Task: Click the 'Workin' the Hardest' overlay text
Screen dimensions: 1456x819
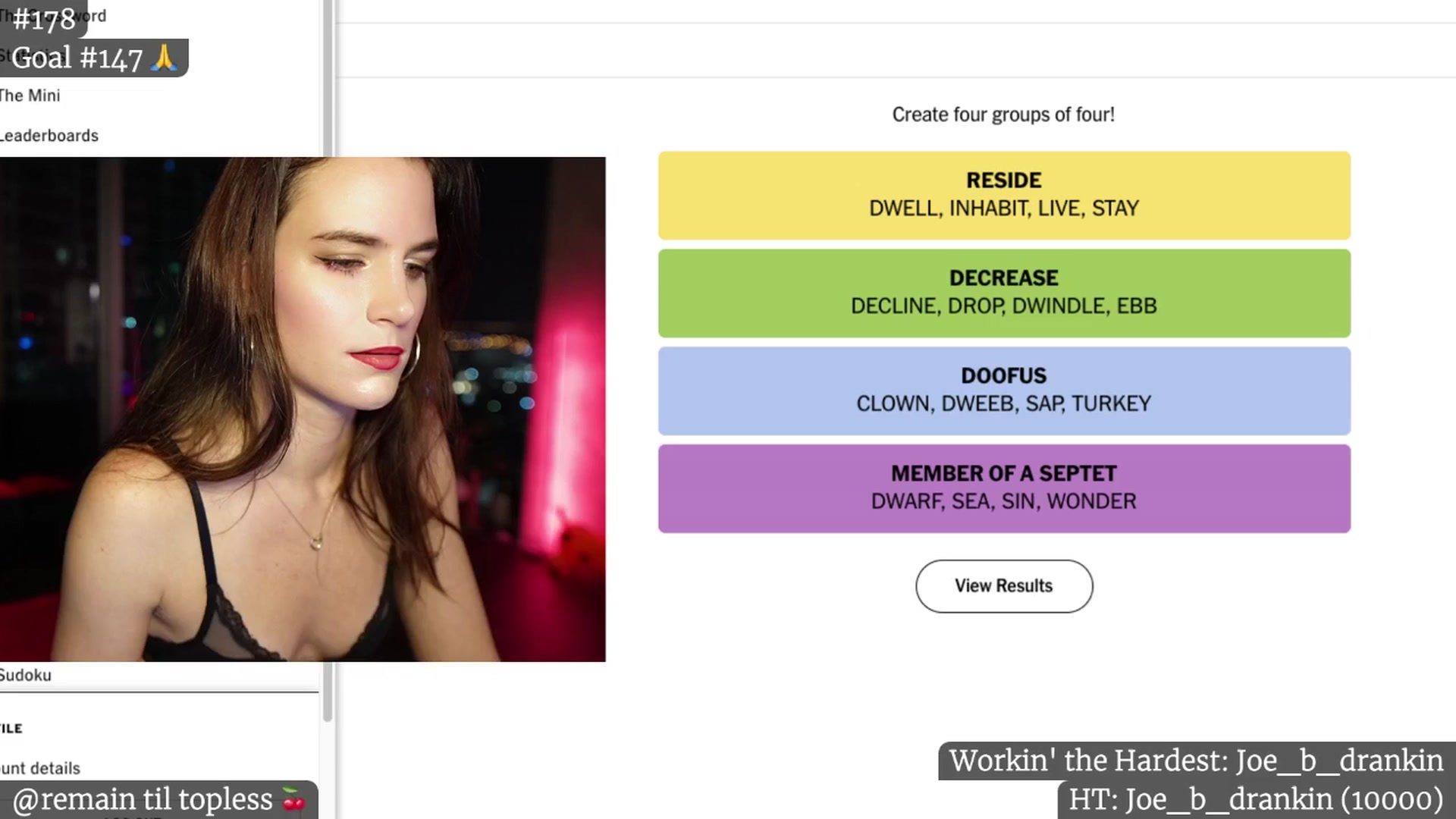Action: (1196, 761)
